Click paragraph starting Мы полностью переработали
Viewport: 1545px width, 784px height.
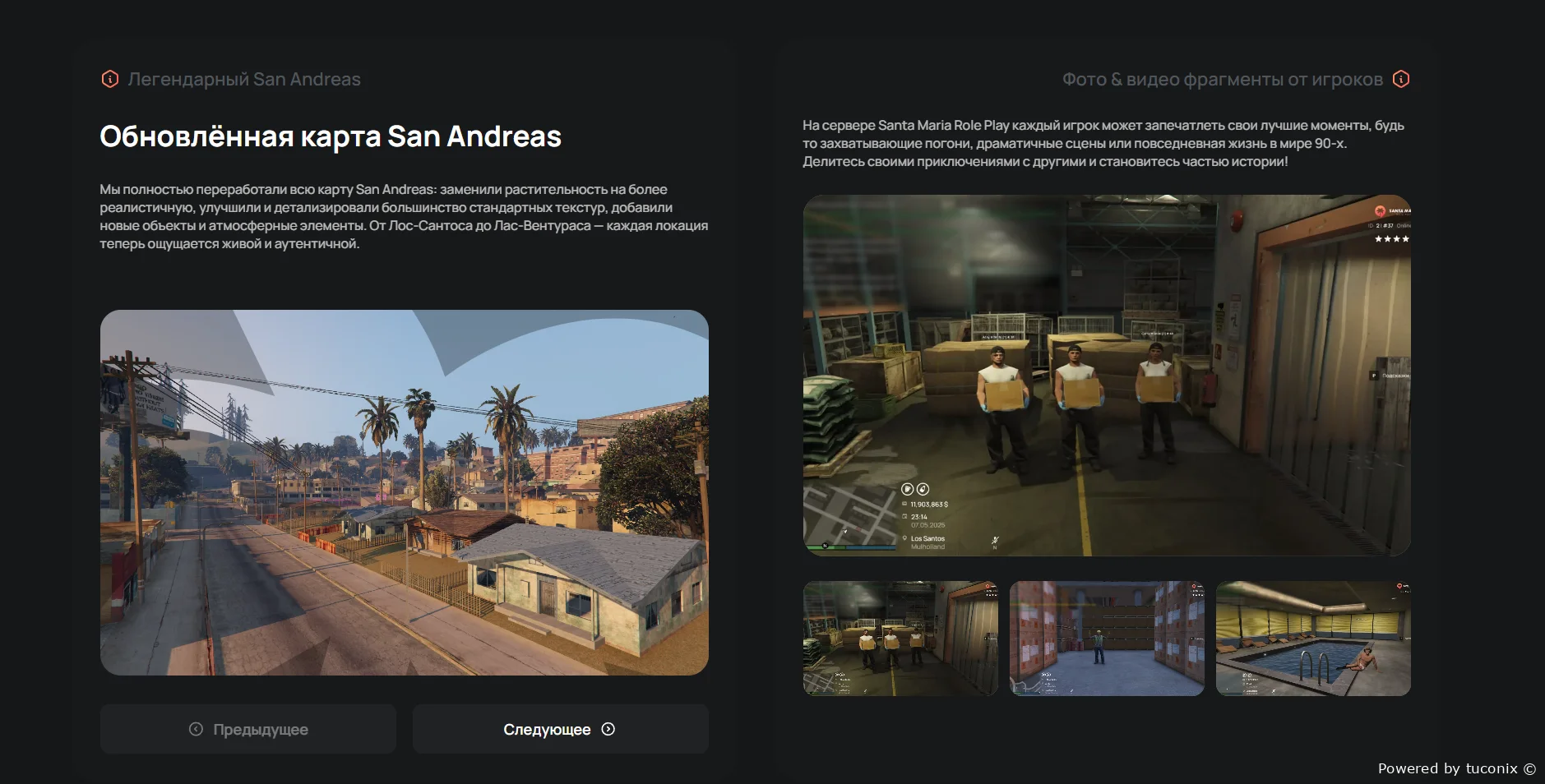[404, 216]
